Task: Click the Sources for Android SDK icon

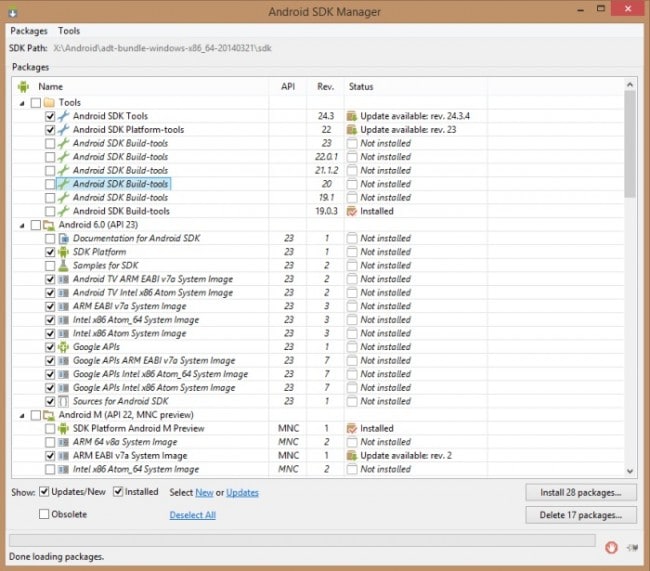Action: pos(63,401)
